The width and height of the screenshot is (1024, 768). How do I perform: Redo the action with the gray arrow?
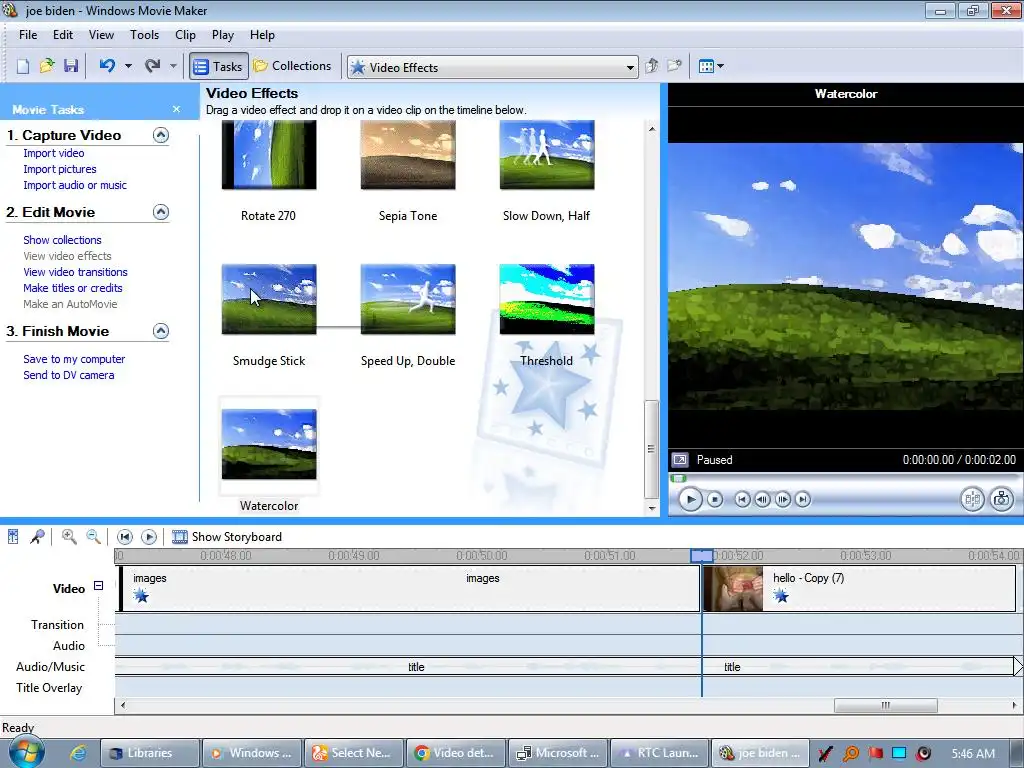(x=152, y=66)
